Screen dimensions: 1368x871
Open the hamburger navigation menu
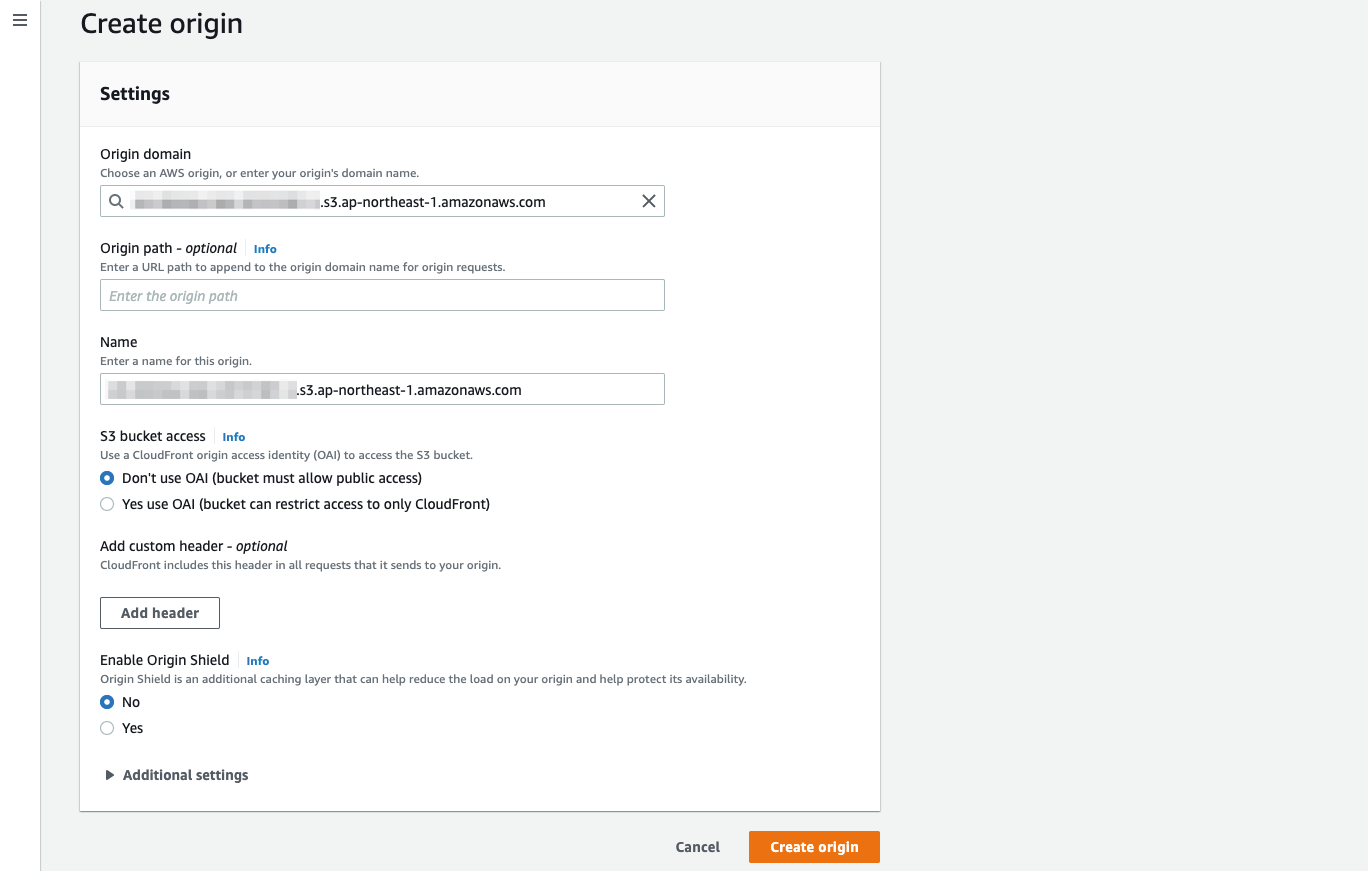[x=20, y=20]
